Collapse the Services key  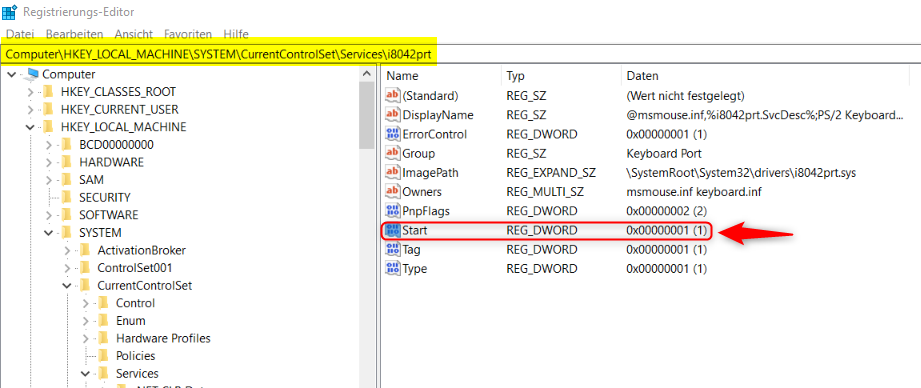pyautogui.click(x=85, y=374)
